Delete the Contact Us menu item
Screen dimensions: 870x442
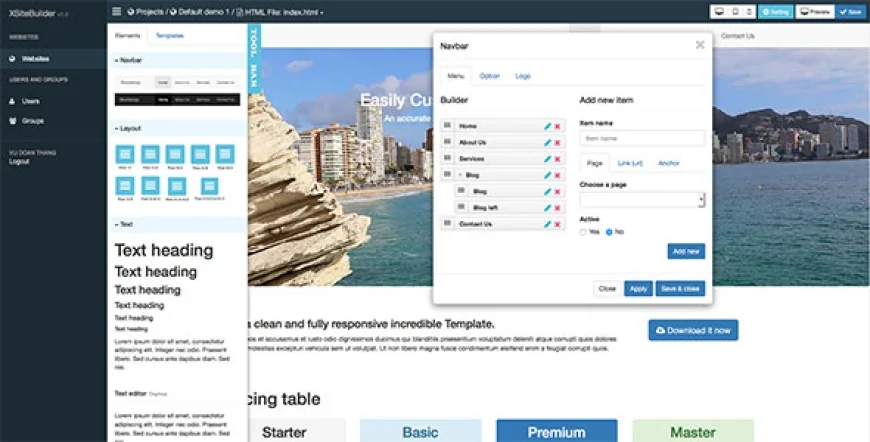(x=557, y=224)
